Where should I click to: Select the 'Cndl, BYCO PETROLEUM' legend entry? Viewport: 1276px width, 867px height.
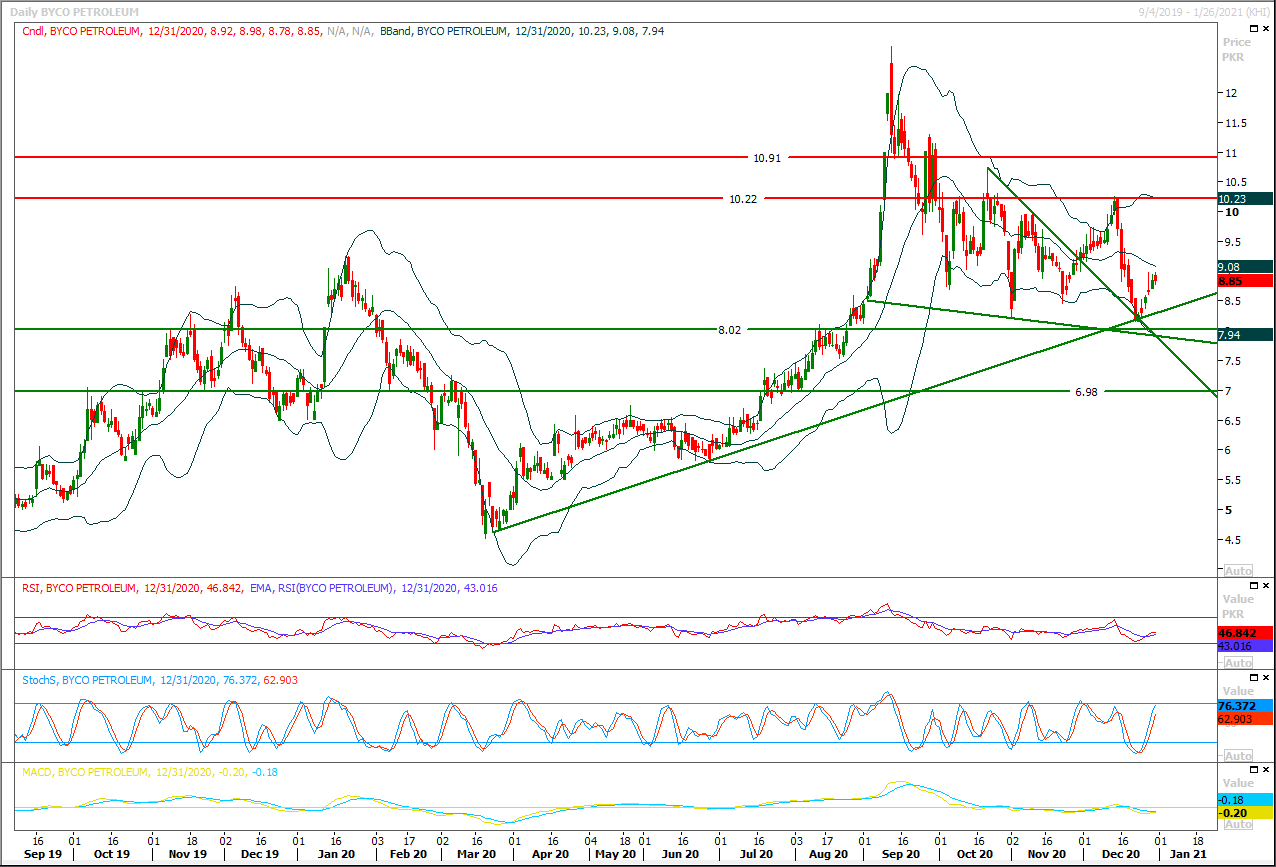[83, 31]
